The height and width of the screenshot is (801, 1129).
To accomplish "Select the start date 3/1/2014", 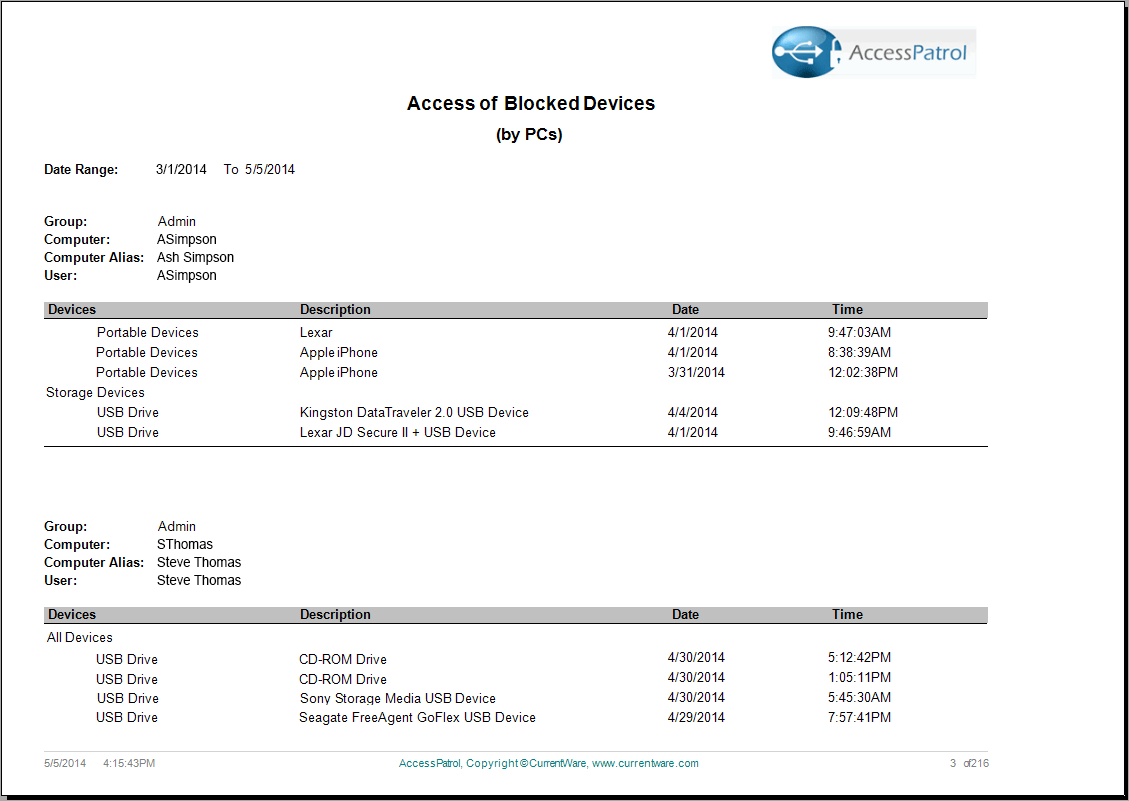I will (181, 170).
